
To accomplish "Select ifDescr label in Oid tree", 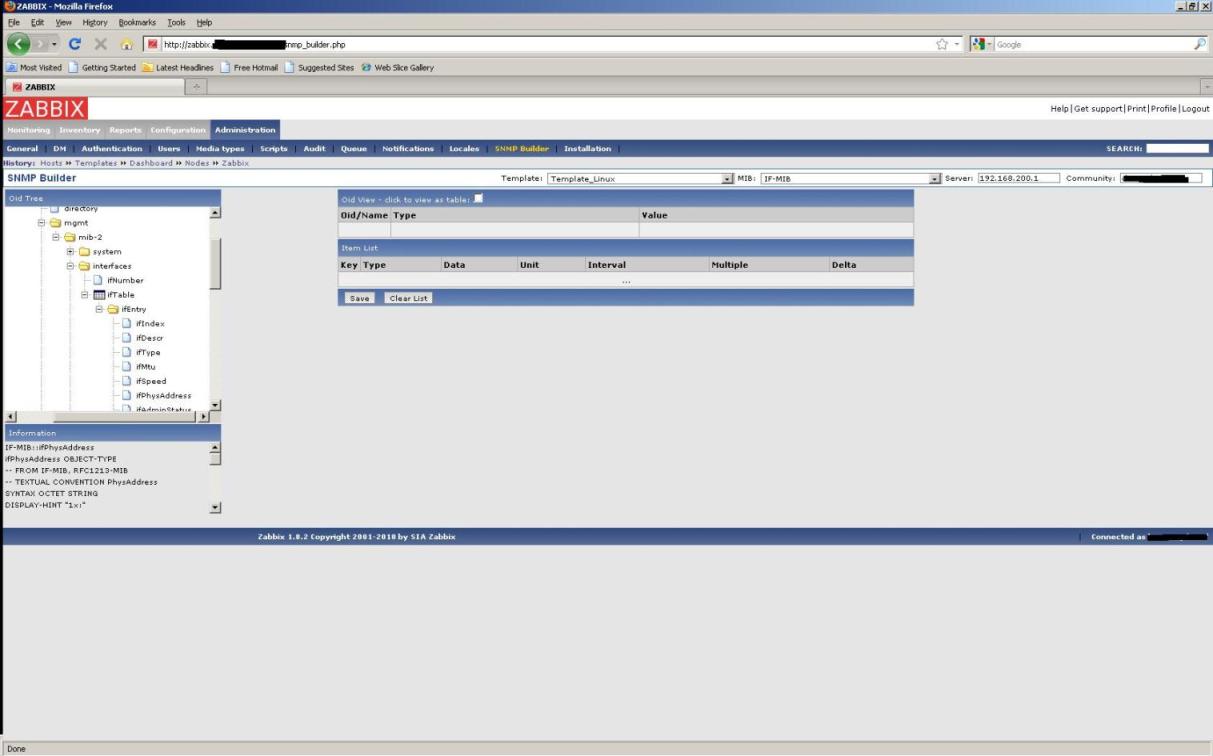I will click(150, 338).
